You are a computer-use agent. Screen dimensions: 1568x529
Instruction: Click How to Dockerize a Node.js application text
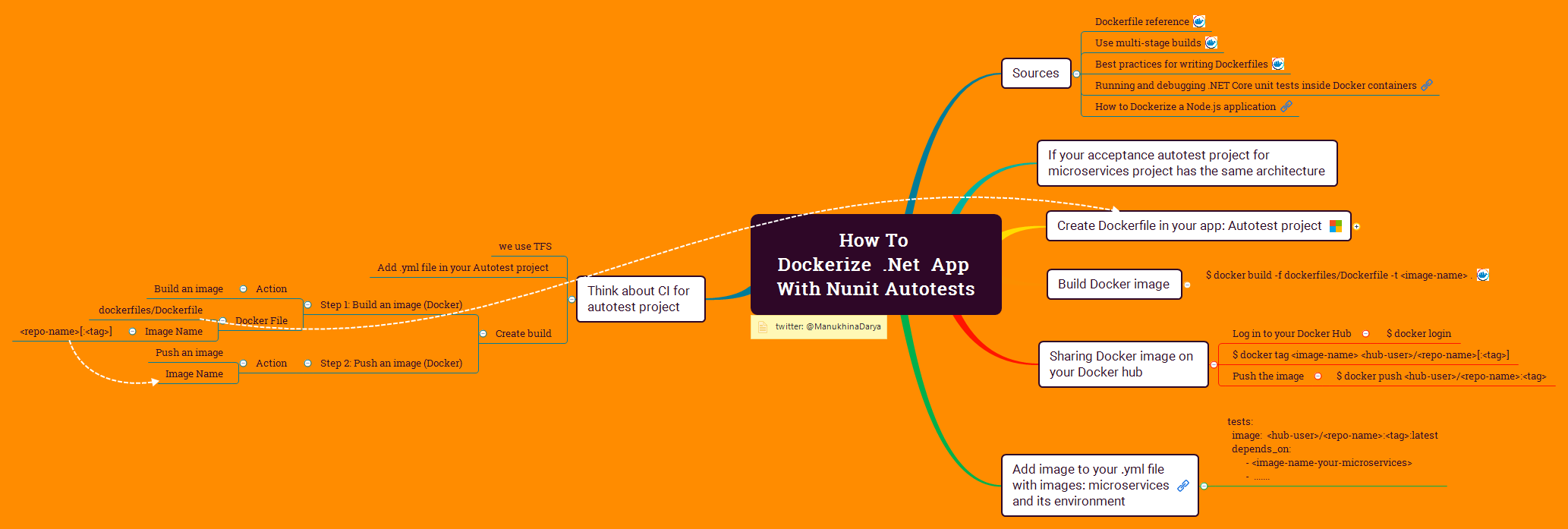coord(1185,107)
